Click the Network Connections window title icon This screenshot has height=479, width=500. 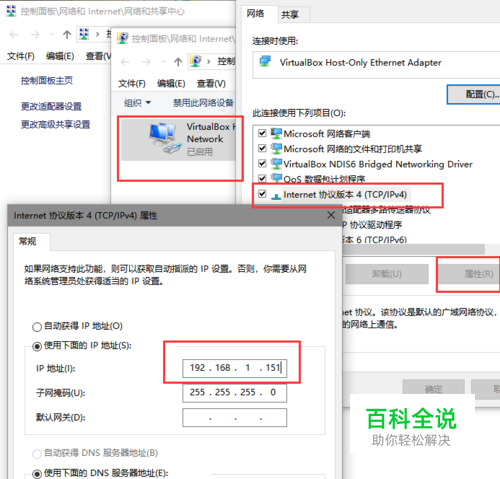point(122,38)
